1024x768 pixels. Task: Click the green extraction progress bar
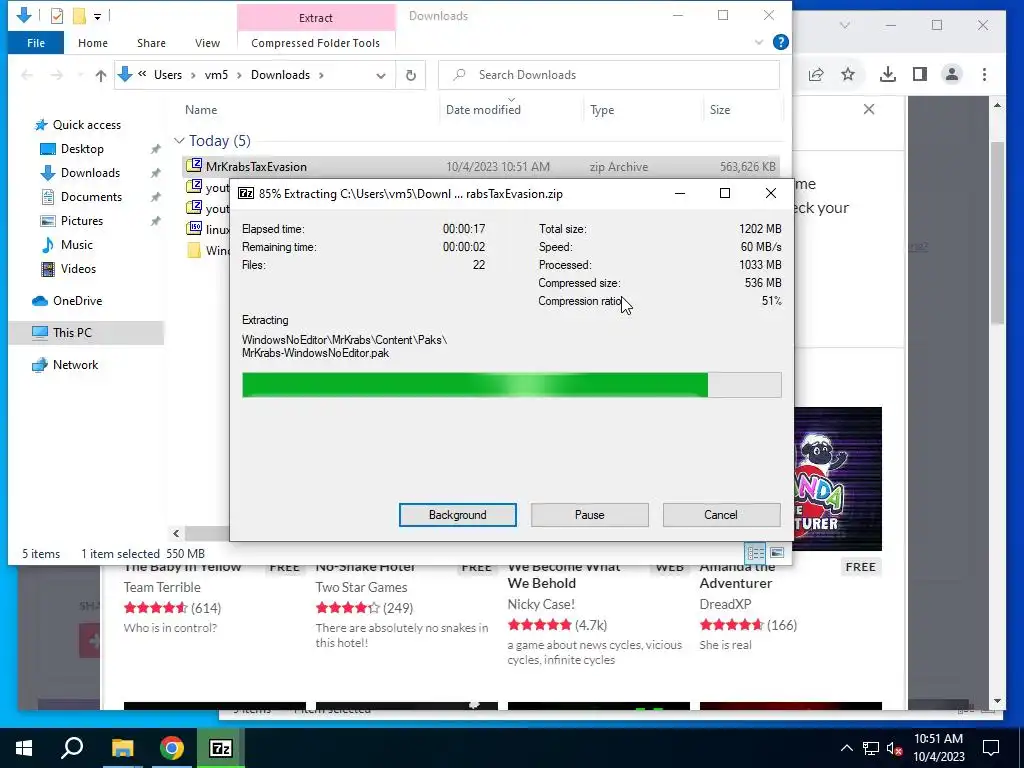(511, 385)
